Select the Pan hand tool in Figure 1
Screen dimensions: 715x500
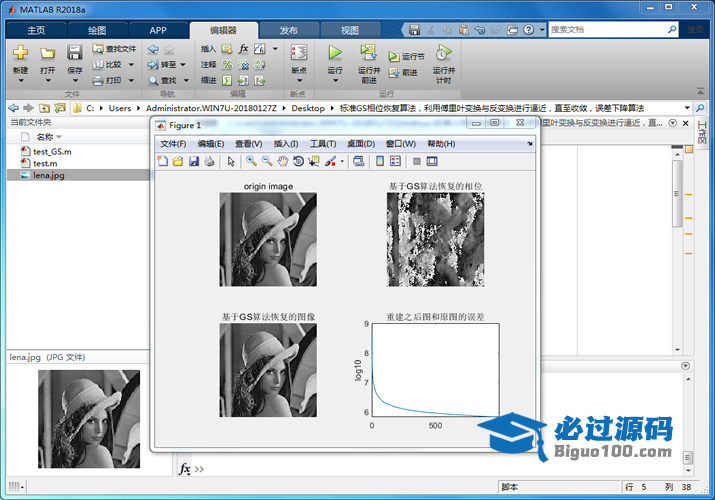point(283,161)
